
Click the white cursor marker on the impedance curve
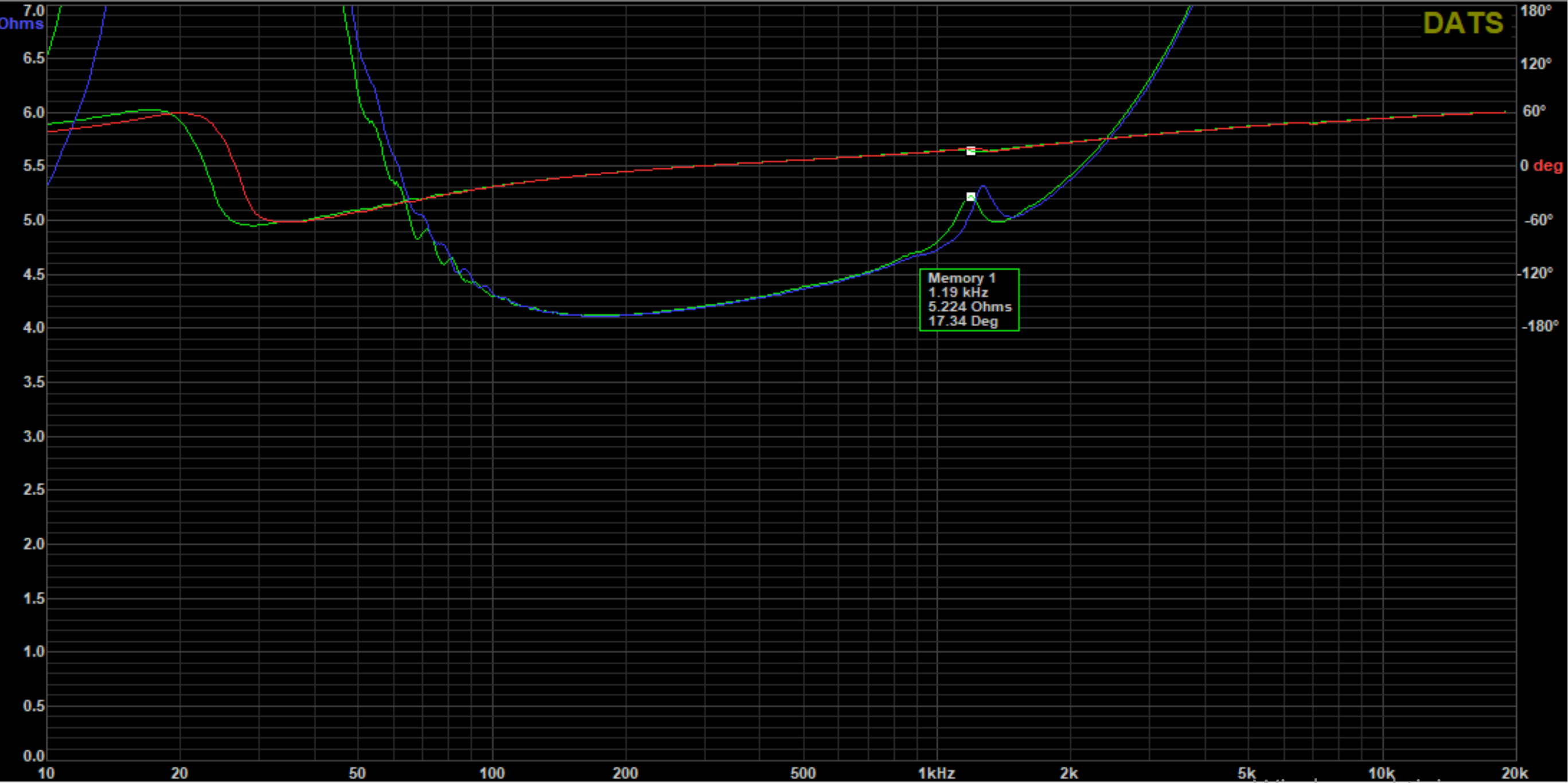click(971, 197)
